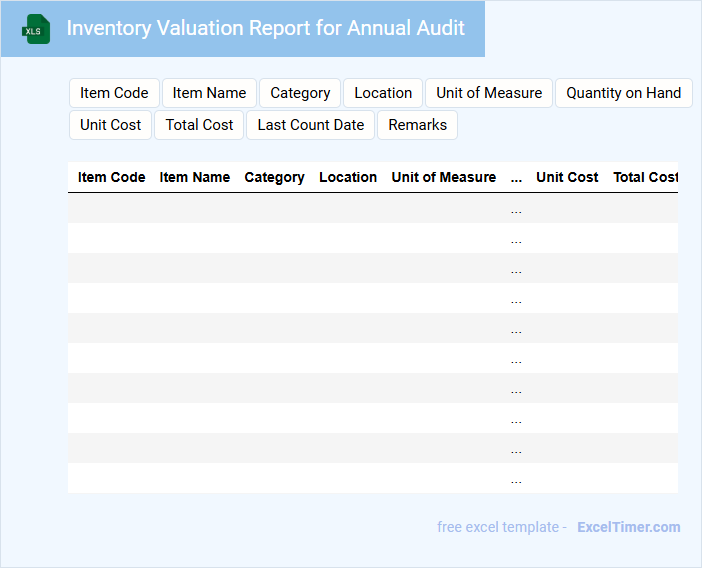Click the Inventory Valuation Report title
The width and height of the screenshot is (702, 568).
265,28
